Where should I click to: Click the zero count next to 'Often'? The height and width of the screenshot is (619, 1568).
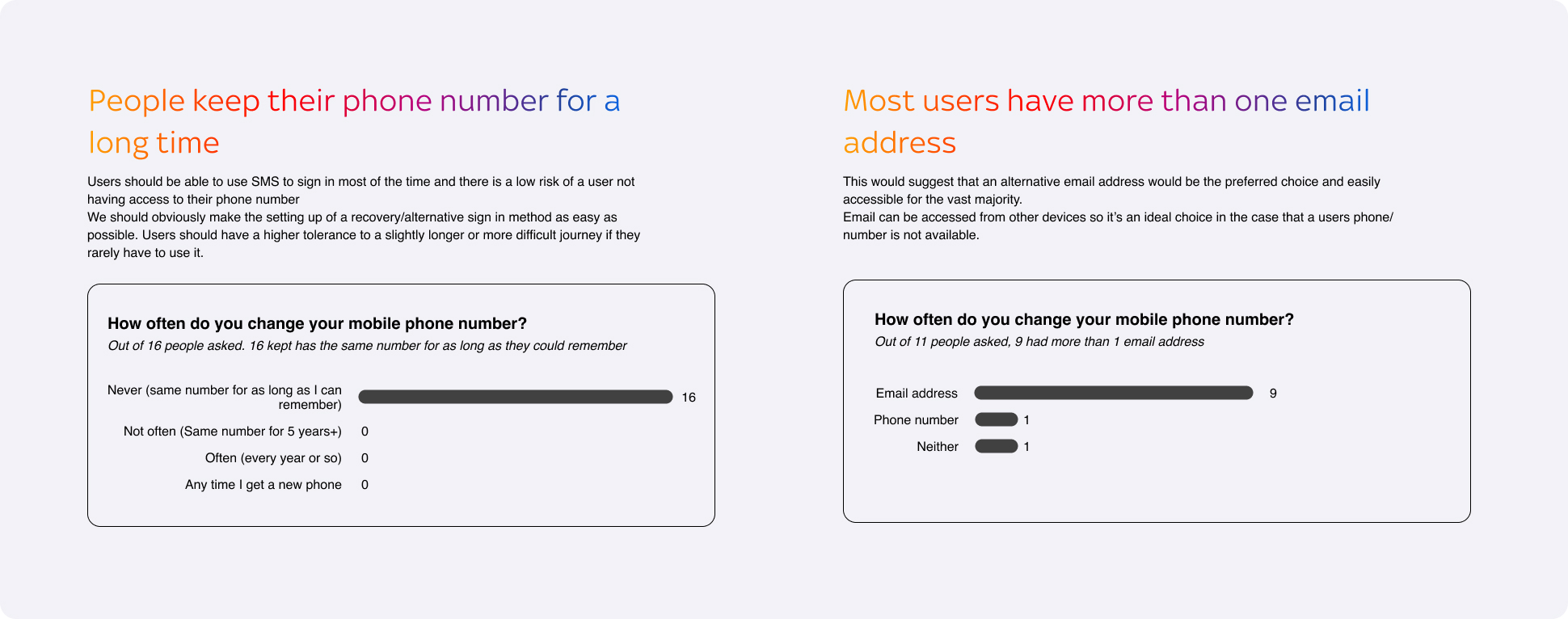coord(365,458)
